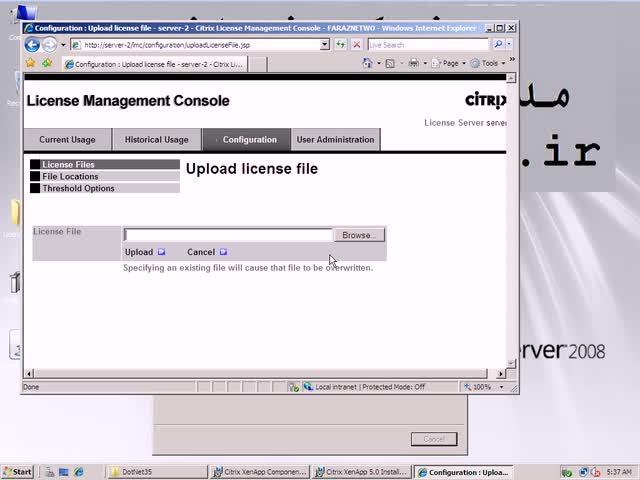640x480 pixels.
Task: Click the Refresh page icon
Action: [x=340, y=44]
